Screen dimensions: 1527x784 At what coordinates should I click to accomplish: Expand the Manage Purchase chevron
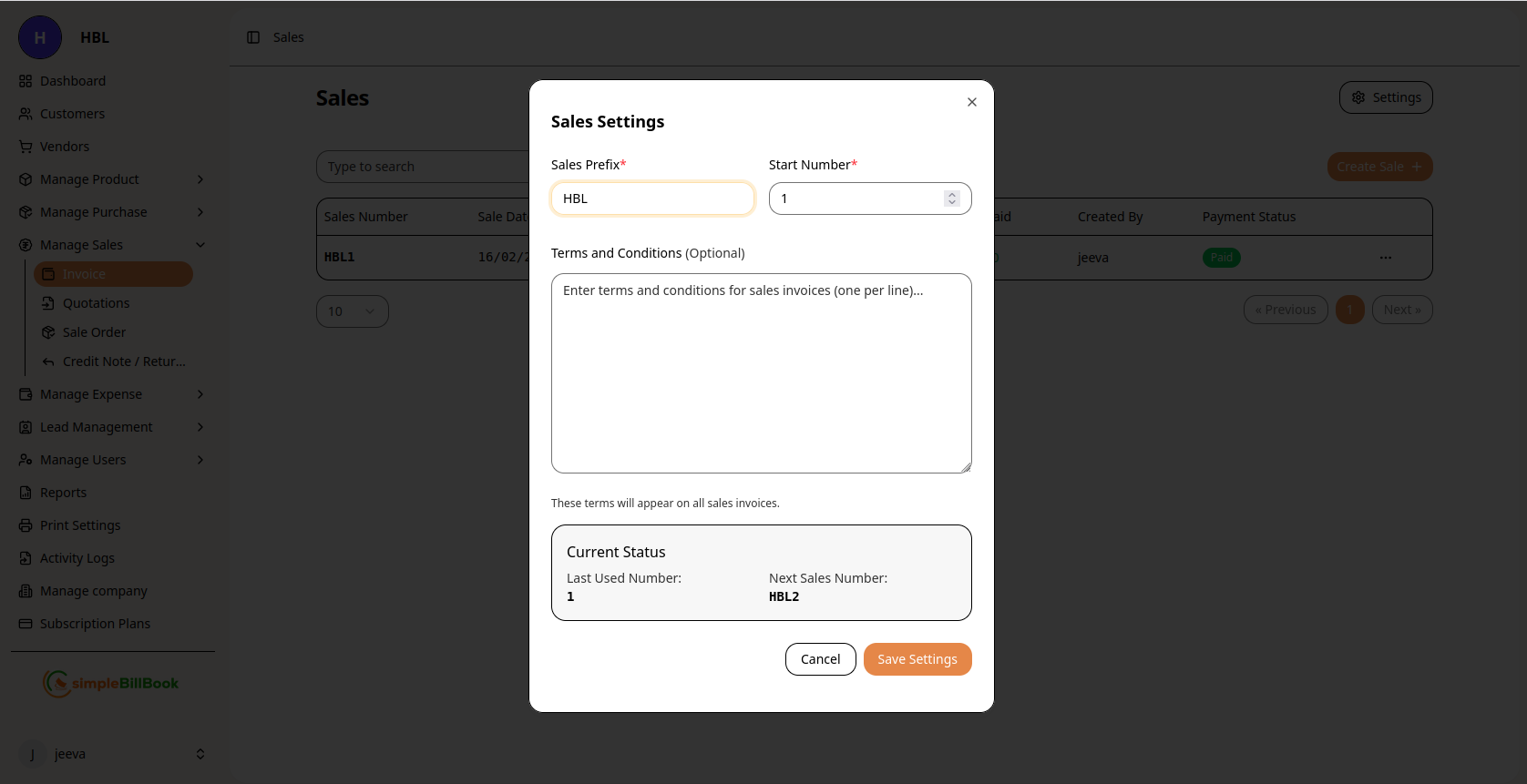pos(200,212)
